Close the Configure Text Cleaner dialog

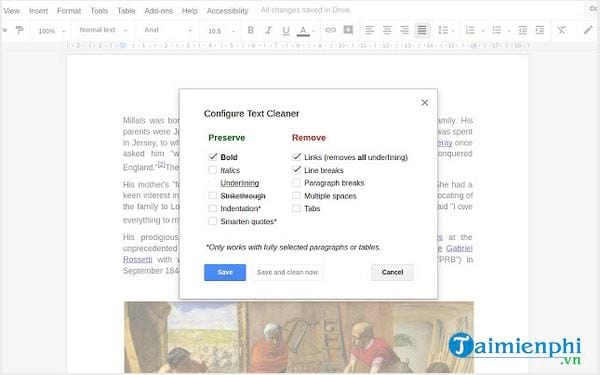click(425, 103)
